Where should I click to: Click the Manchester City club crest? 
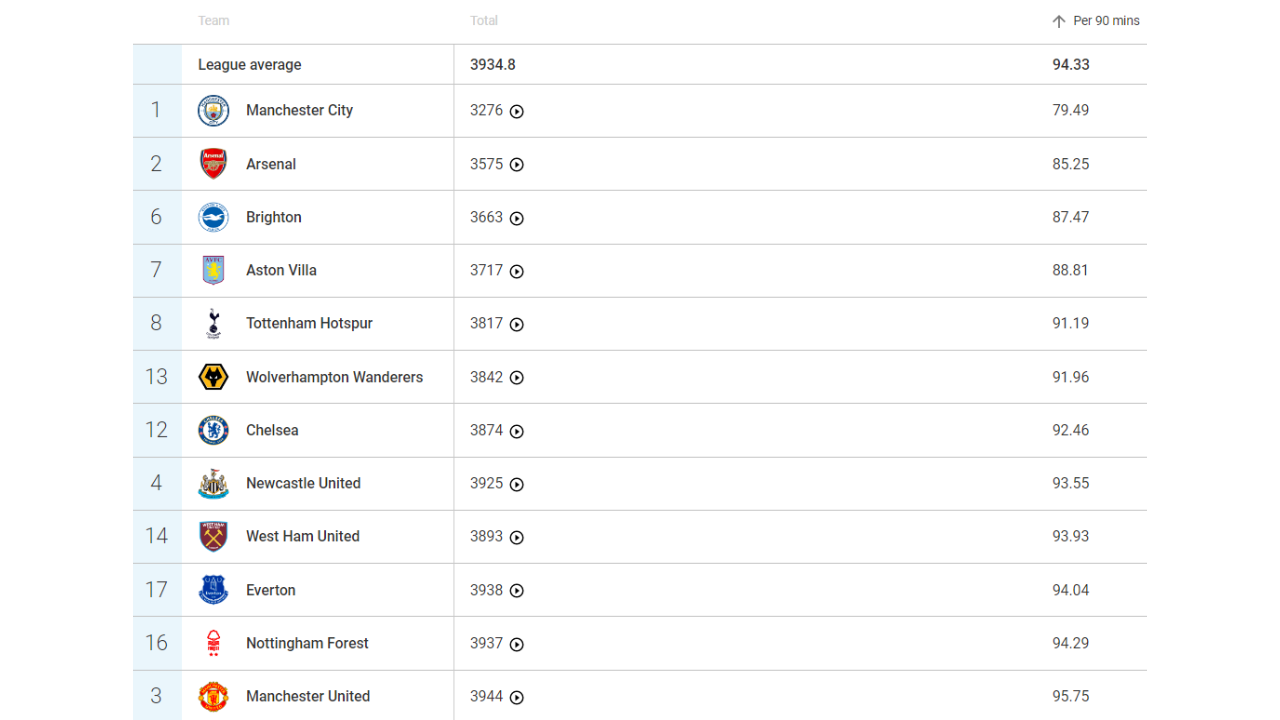(x=213, y=111)
